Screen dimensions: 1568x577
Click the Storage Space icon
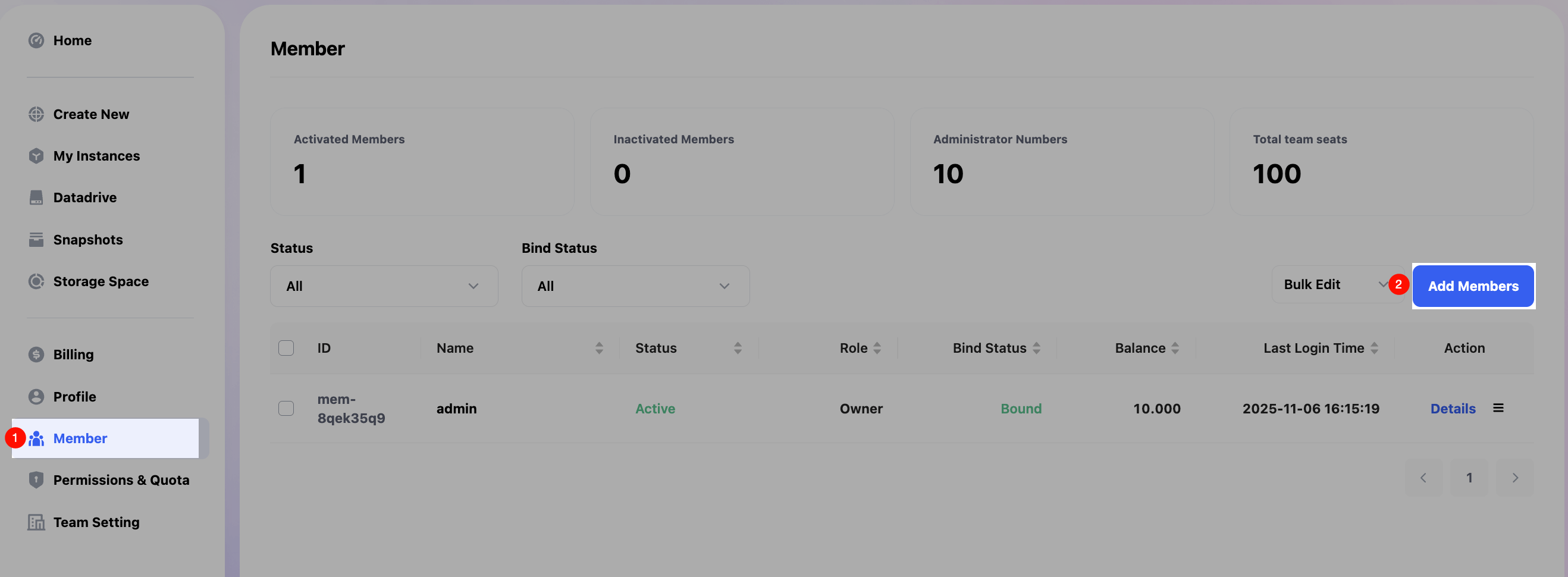click(36, 281)
